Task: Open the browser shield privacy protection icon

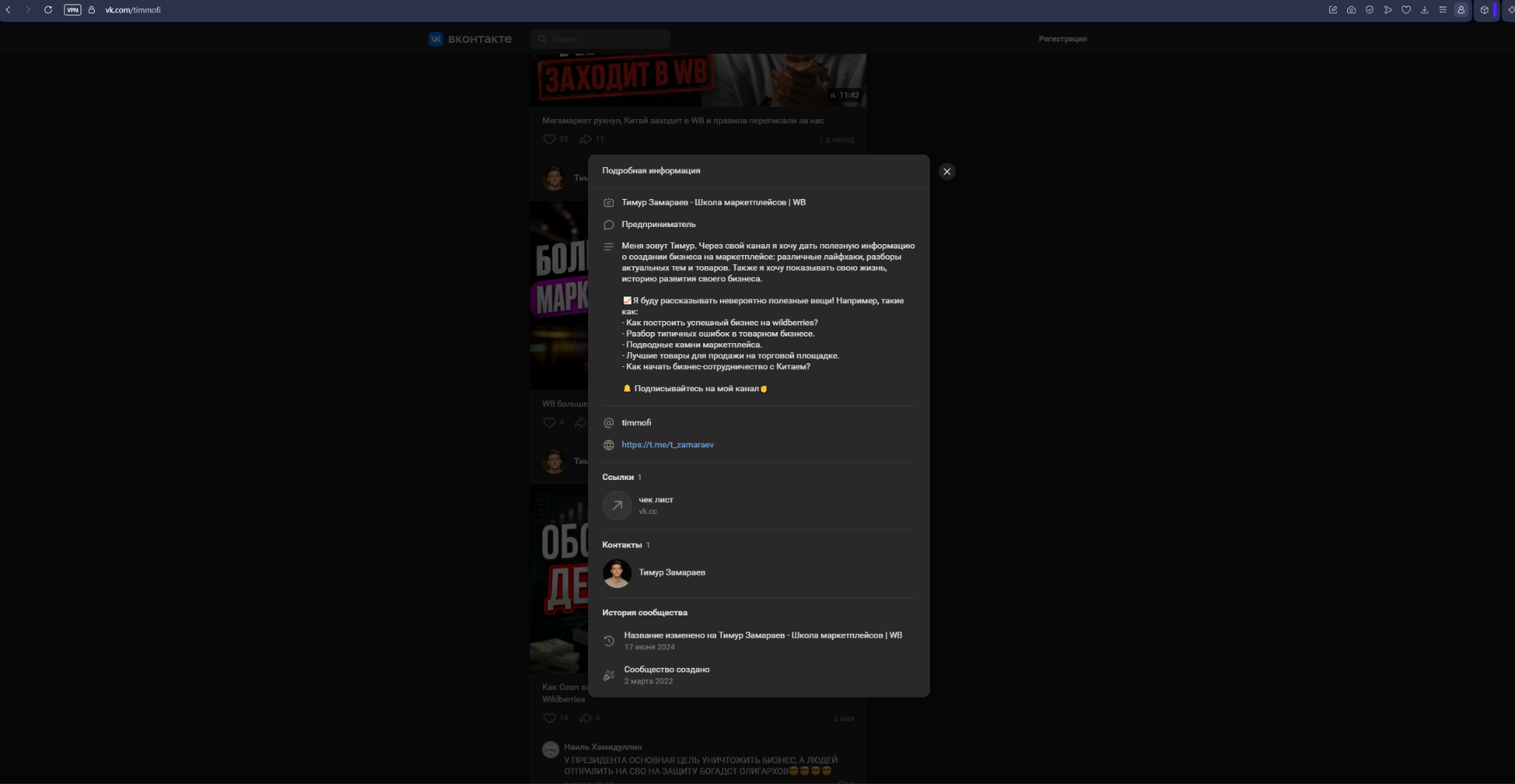Action: click(x=1369, y=10)
